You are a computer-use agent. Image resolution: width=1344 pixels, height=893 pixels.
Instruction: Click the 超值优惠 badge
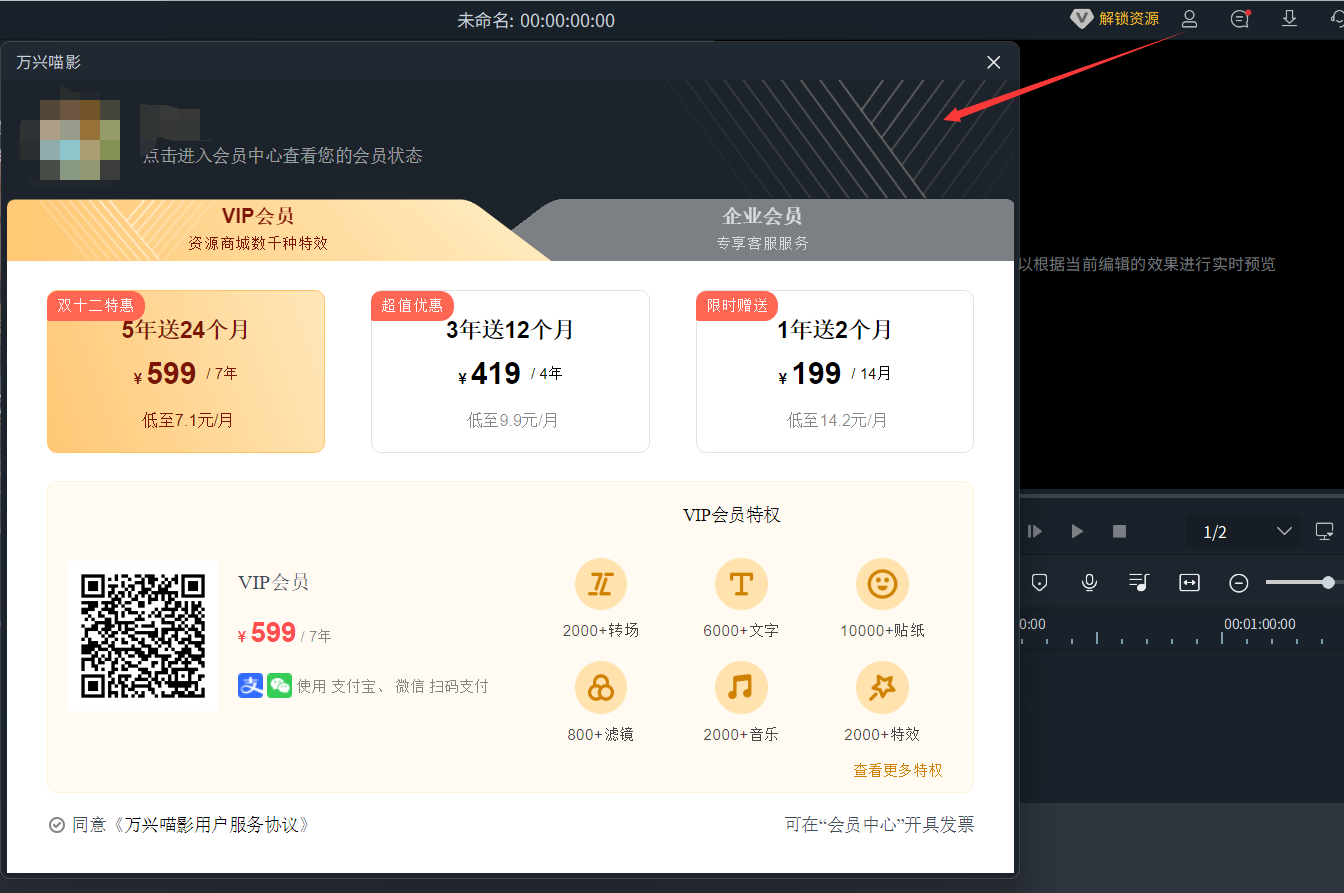(x=413, y=305)
